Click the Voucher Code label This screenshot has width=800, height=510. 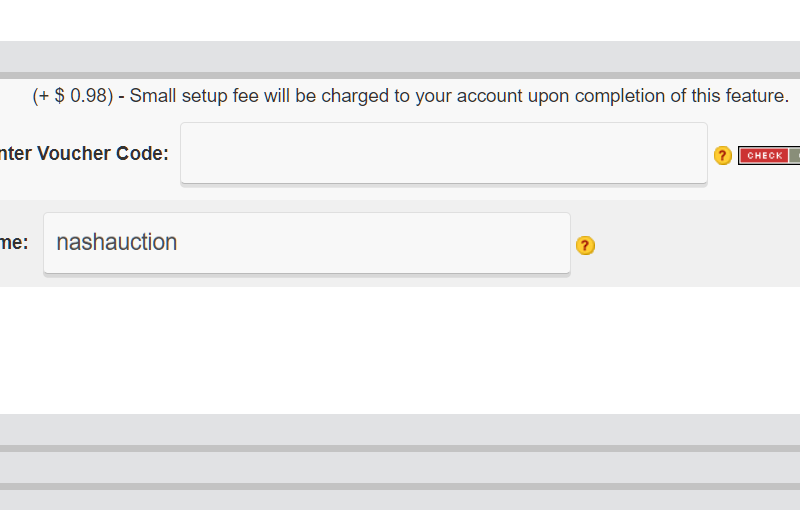(84, 154)
